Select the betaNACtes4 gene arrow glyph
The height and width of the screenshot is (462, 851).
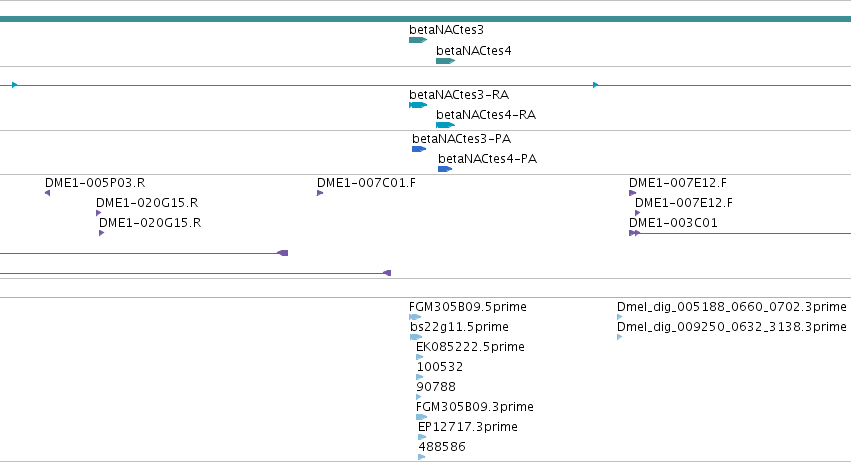[x=445, y=61]
